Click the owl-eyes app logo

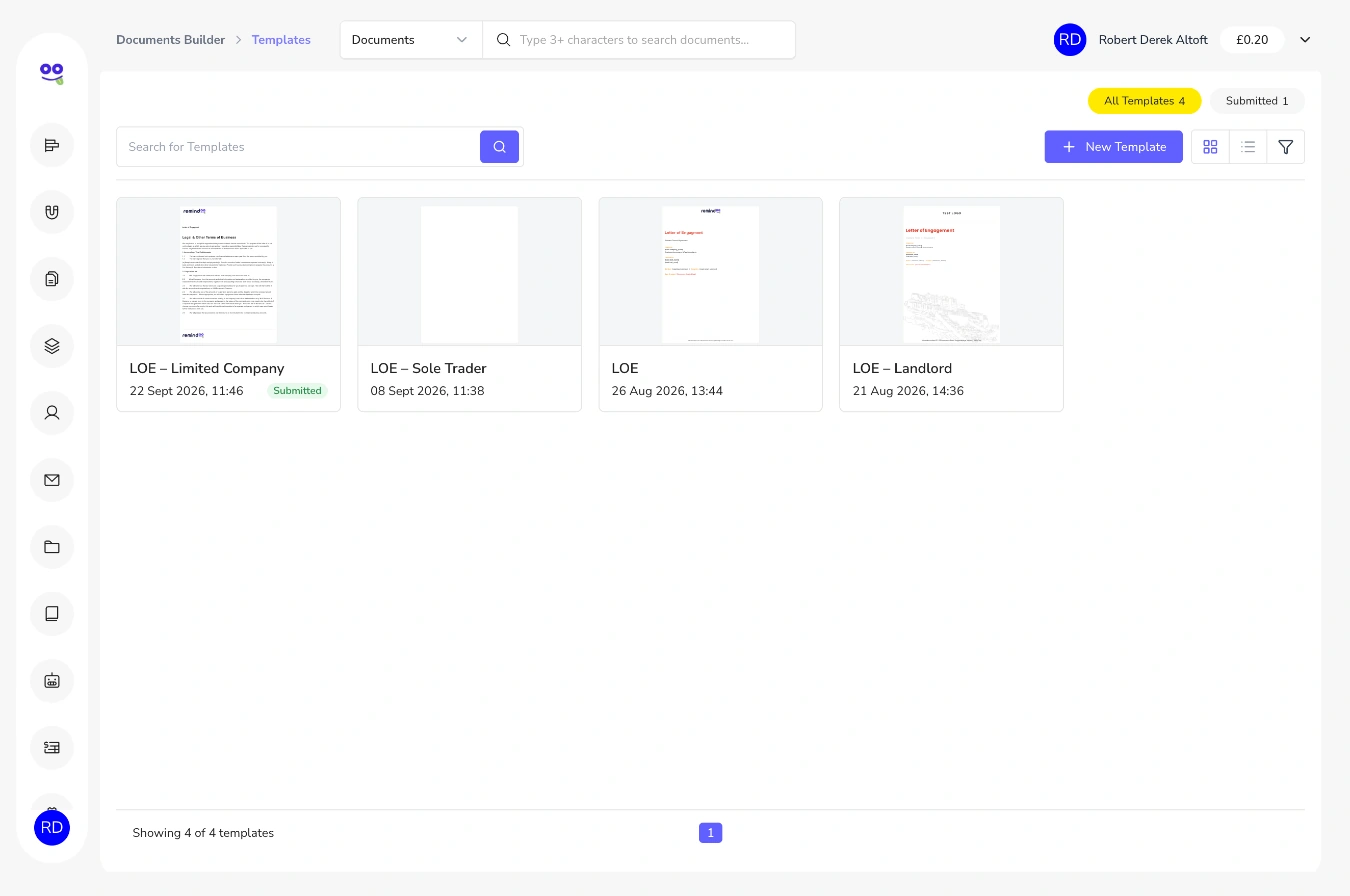tap(52, 73)
